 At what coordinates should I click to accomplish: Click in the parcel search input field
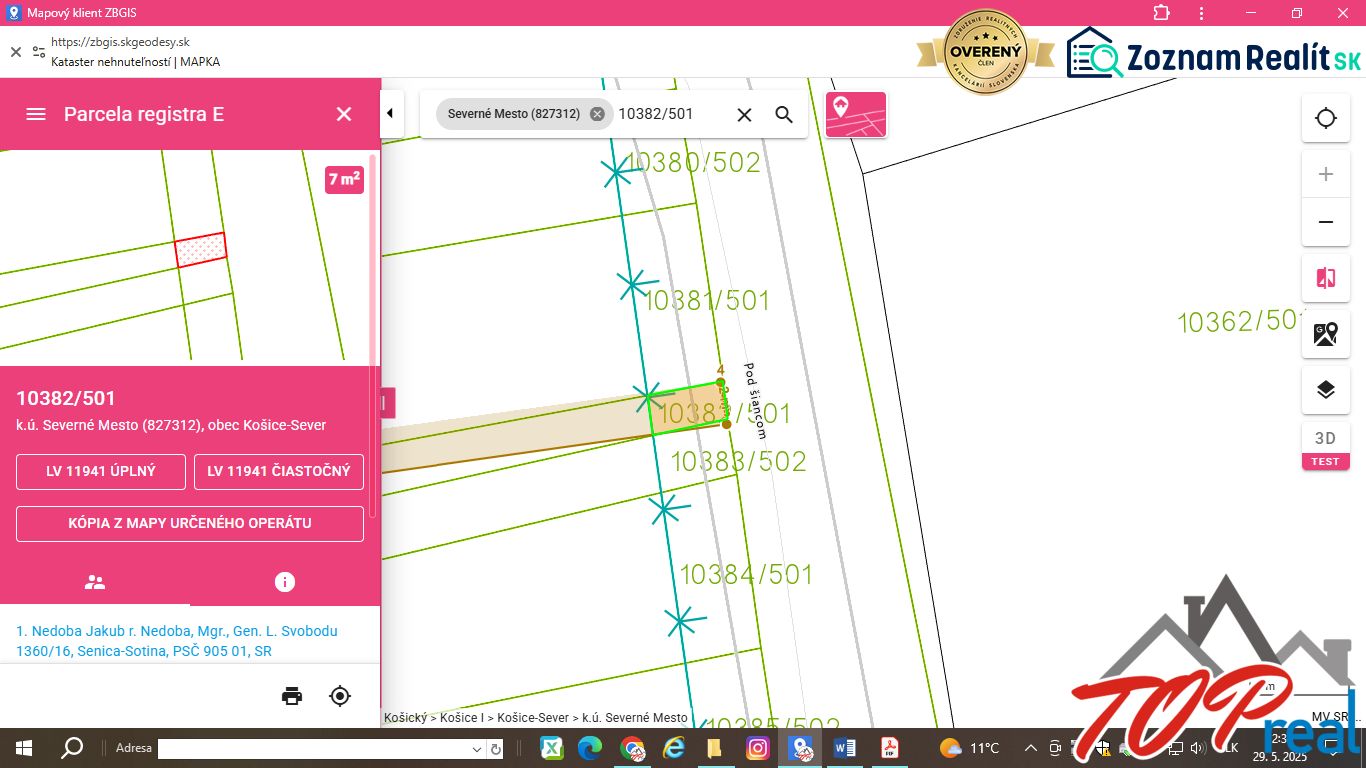click(x=670, y=114)
